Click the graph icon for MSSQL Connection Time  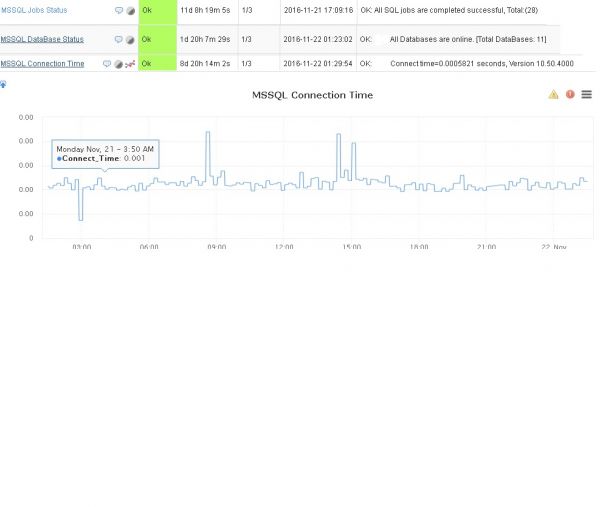(x=130, y=64)
